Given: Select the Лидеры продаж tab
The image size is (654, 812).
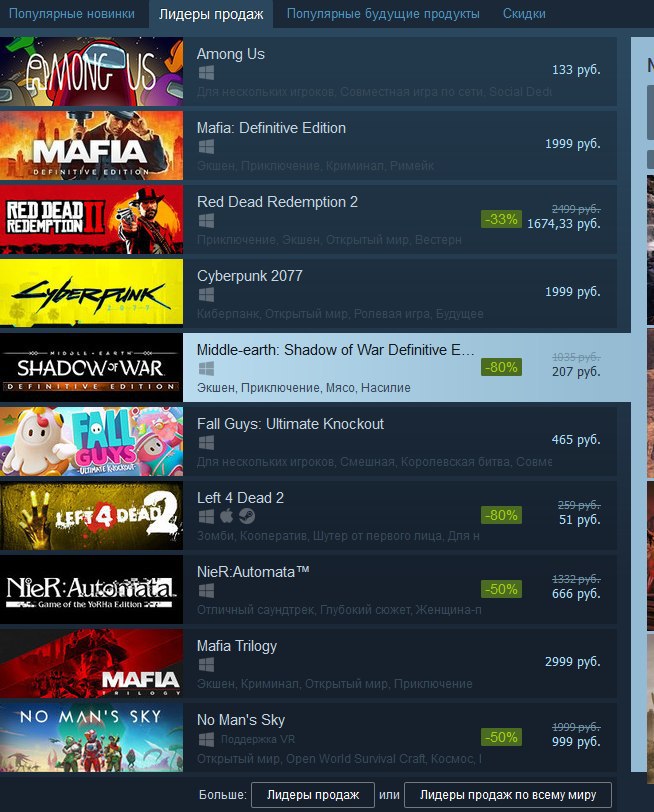Looking at the screenshot, I should [211, 14].
